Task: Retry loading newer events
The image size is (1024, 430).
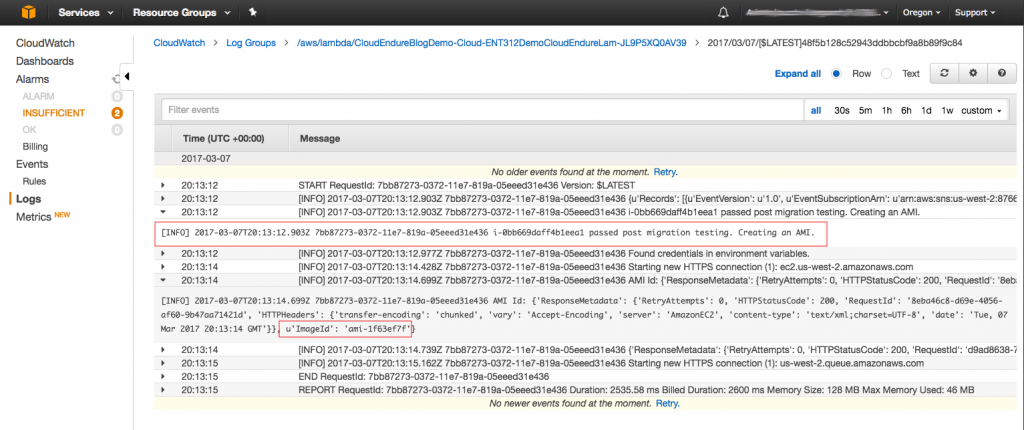Action: tap(667, 404)
